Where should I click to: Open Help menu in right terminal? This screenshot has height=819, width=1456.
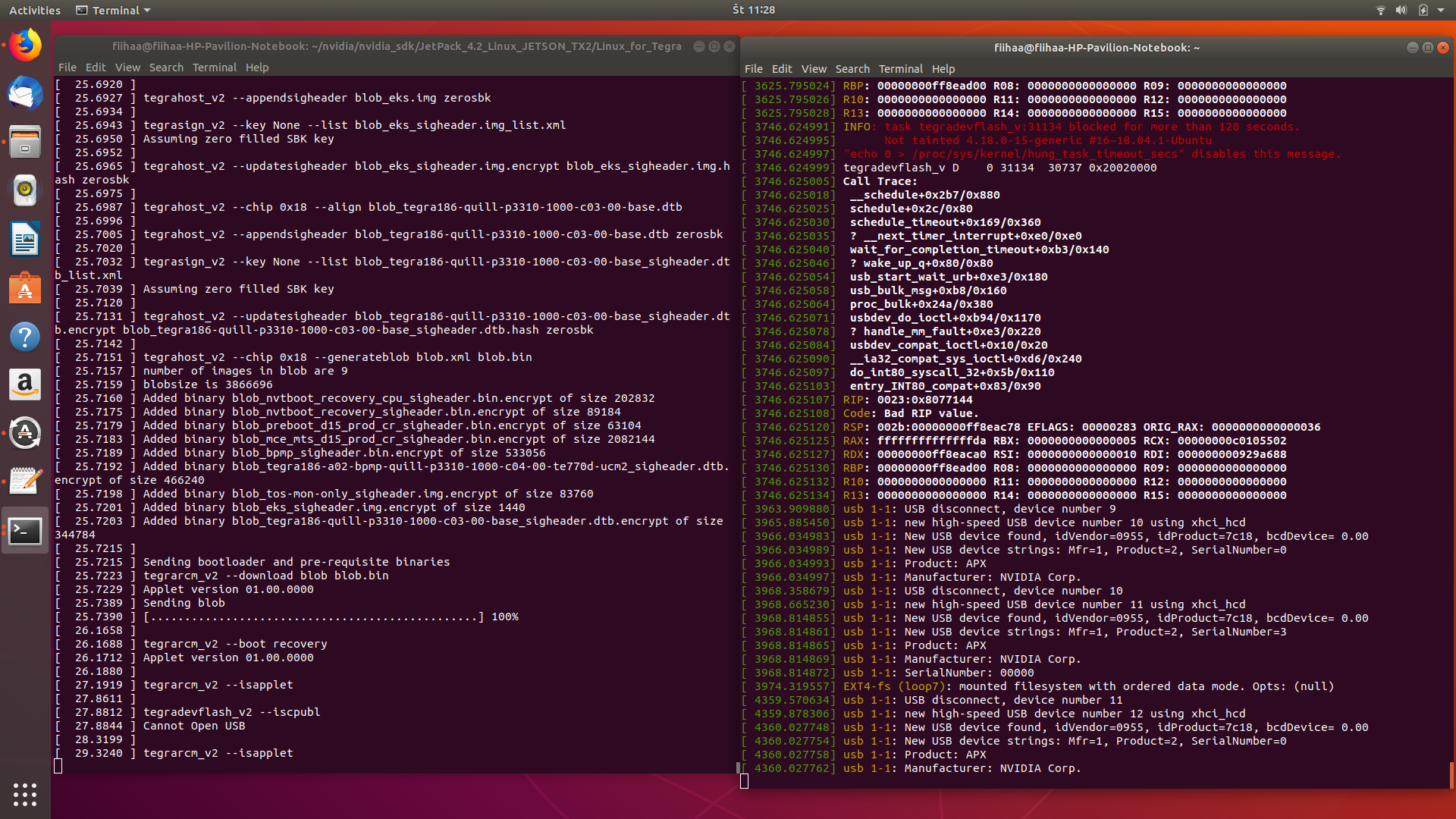pyautogui.click(x=943, y=69)
